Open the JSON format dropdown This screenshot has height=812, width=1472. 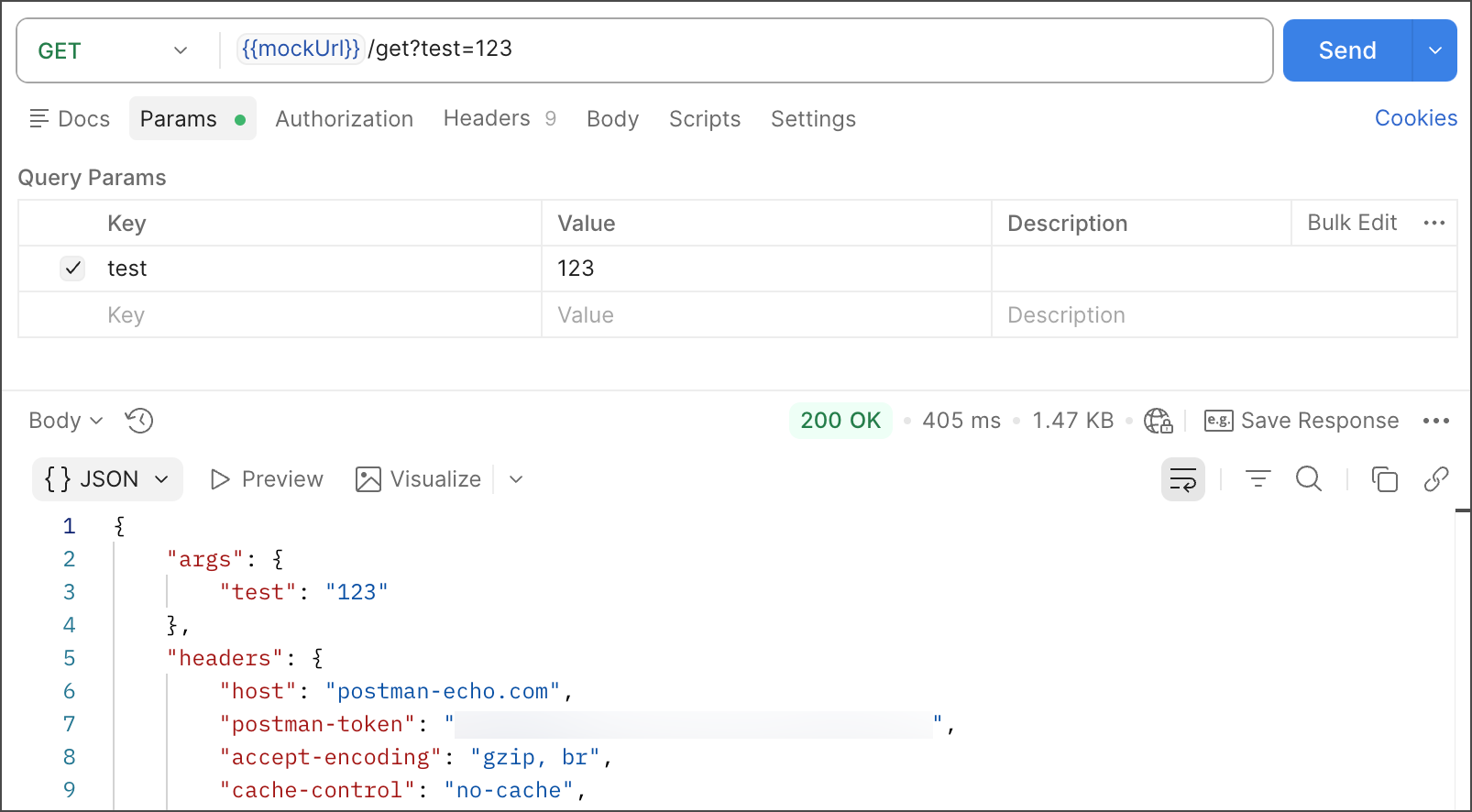(x=107, y=479)
